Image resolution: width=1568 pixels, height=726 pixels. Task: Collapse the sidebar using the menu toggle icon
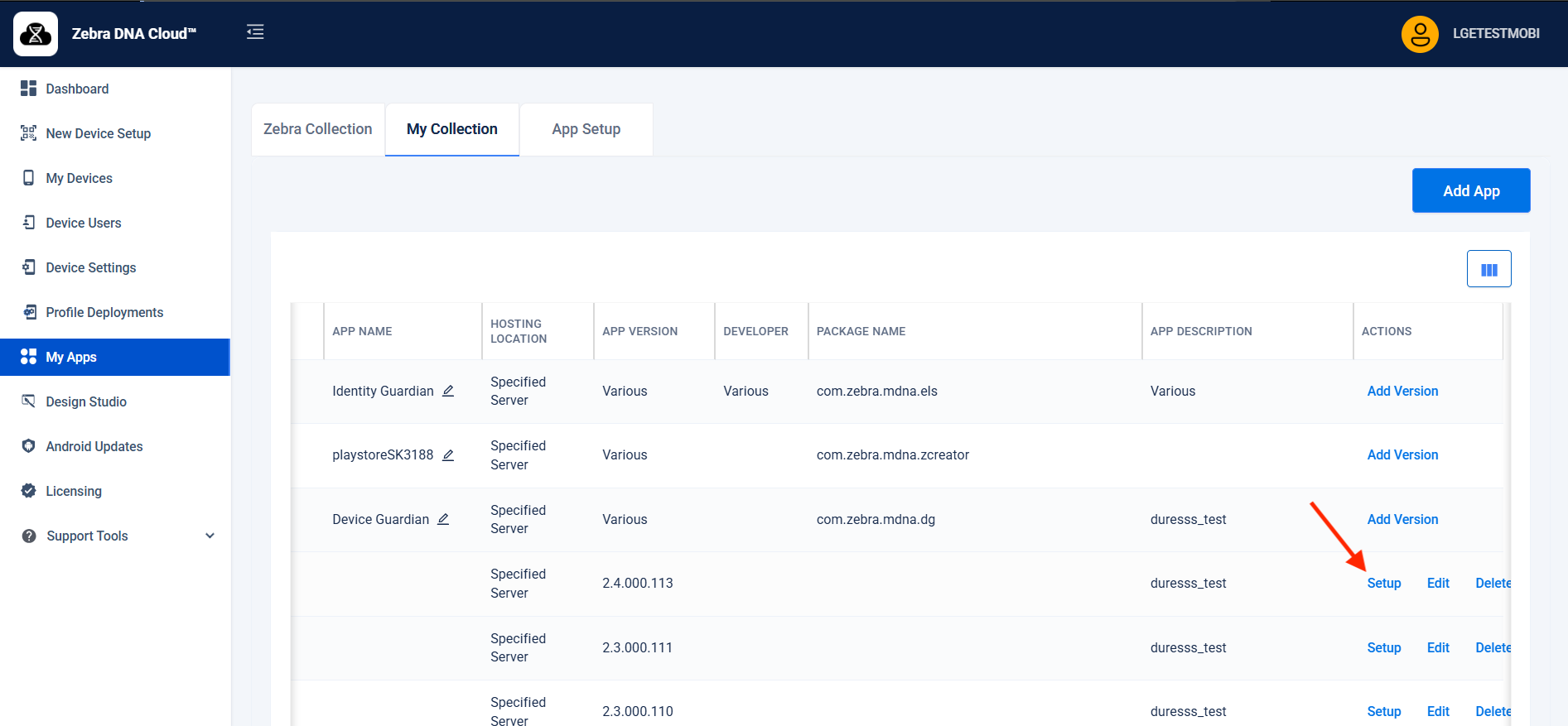point(255,32)
